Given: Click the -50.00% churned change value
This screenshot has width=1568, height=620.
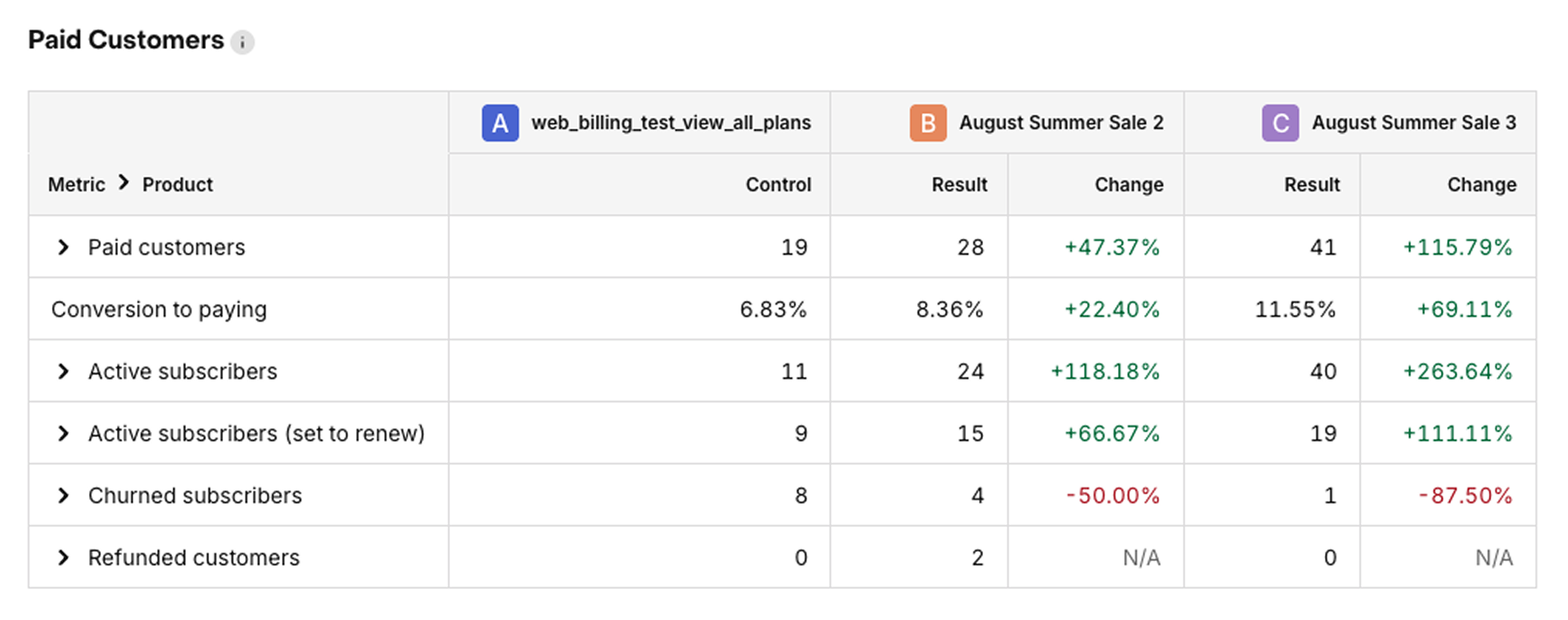Looking at the screenshot, I should (x=1112, y=495).
